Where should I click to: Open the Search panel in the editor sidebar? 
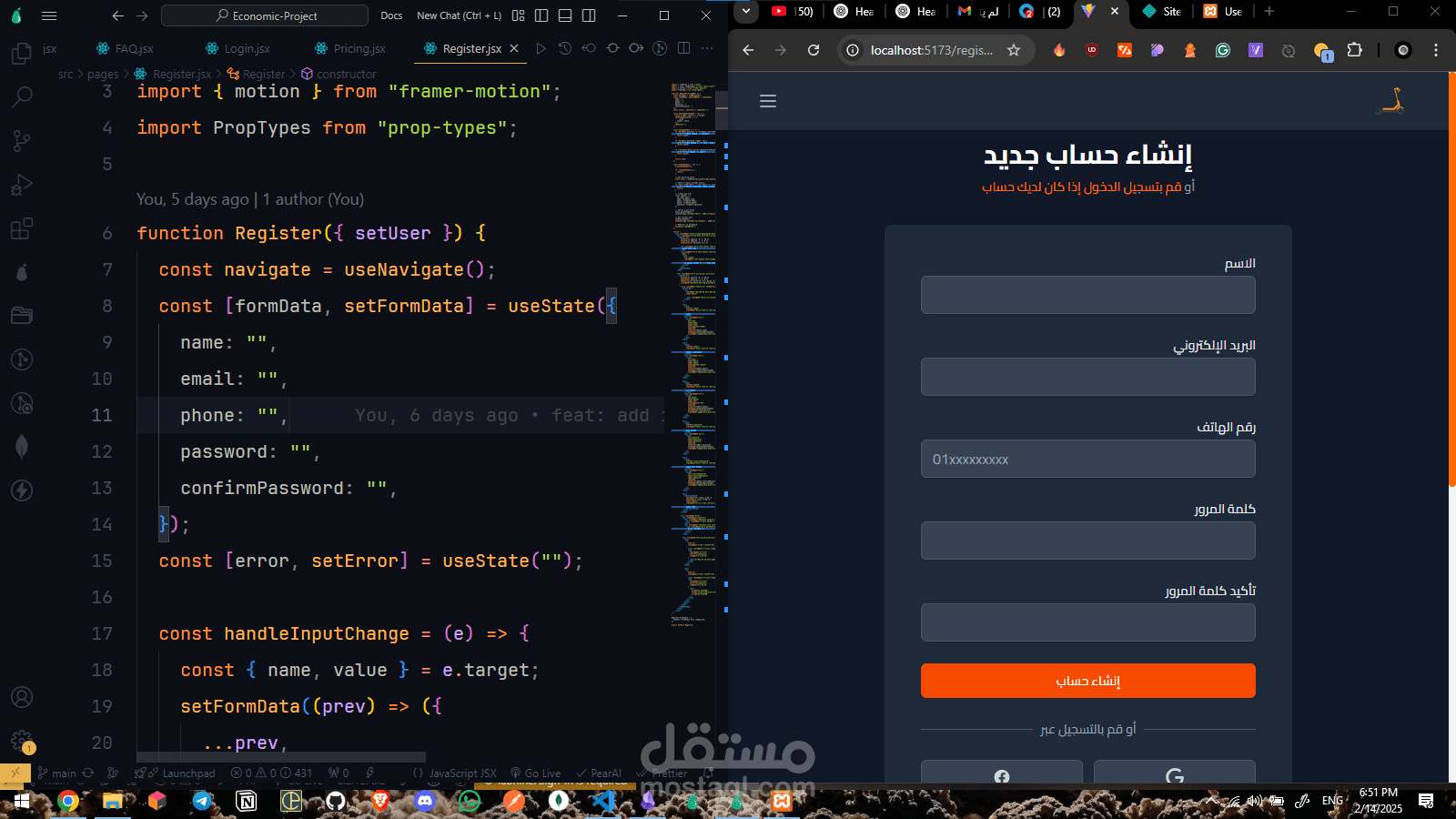pyautogui.click(x=22, y=96)
